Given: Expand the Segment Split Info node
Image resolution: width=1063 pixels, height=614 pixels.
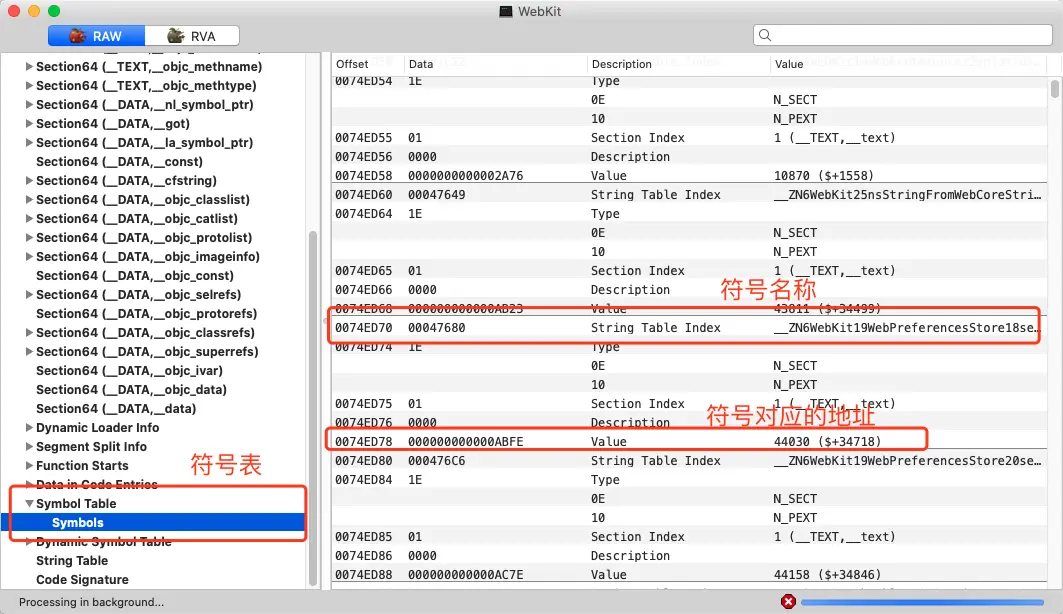Looking at the screenshot, I should [x=28, y=446].
